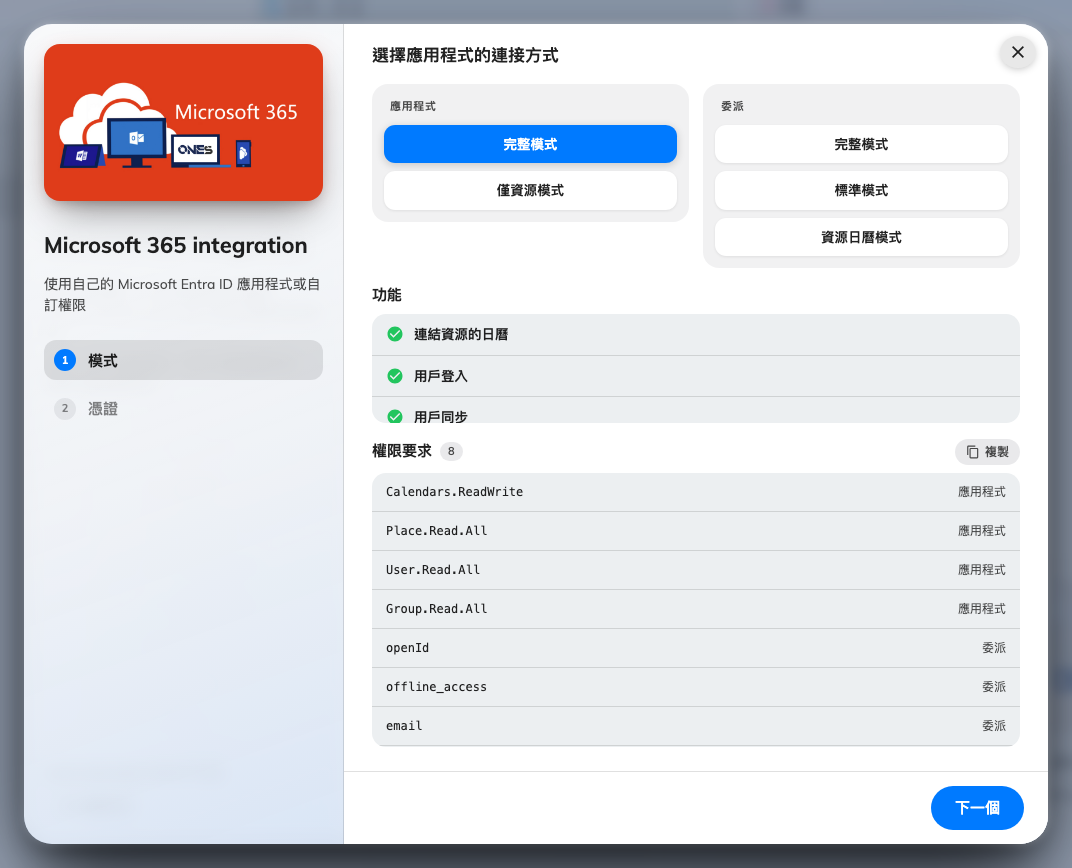Click the 委派 tag on openId row
Viewport: 1072px width, 868px height.
click(x=993, y=648)
